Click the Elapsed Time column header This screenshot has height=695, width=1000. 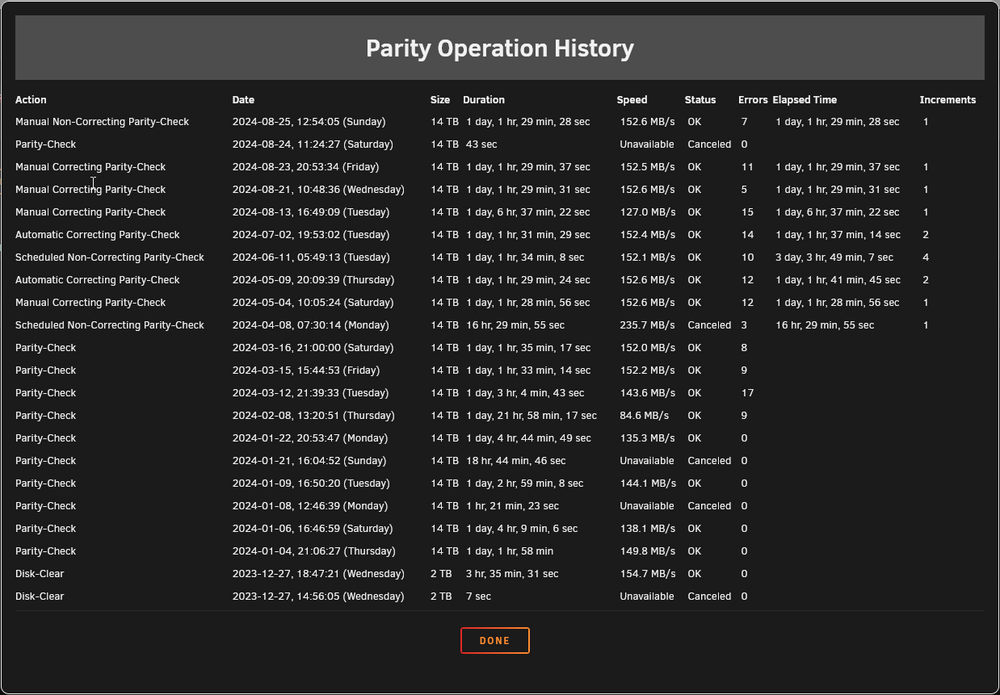(805, 99)
